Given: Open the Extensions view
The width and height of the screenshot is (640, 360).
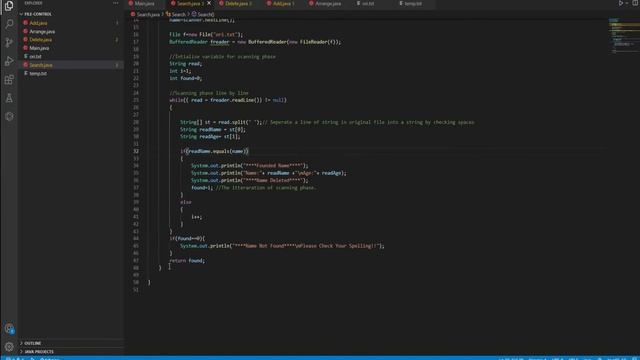Looking at the screenshot, I should coord(9,80).
